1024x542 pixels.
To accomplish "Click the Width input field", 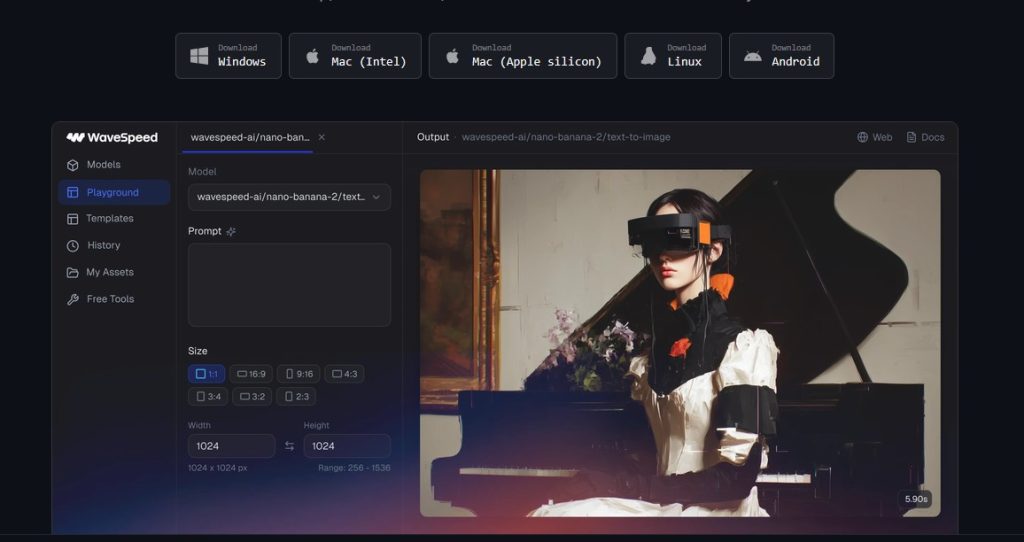I will [232, 446].
